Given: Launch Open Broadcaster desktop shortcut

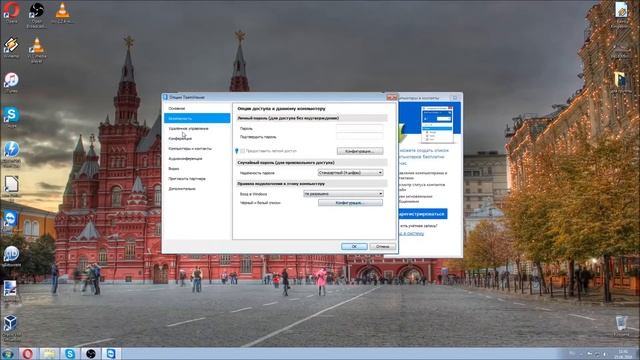Looking at the screenshot, I should (36, 14).
